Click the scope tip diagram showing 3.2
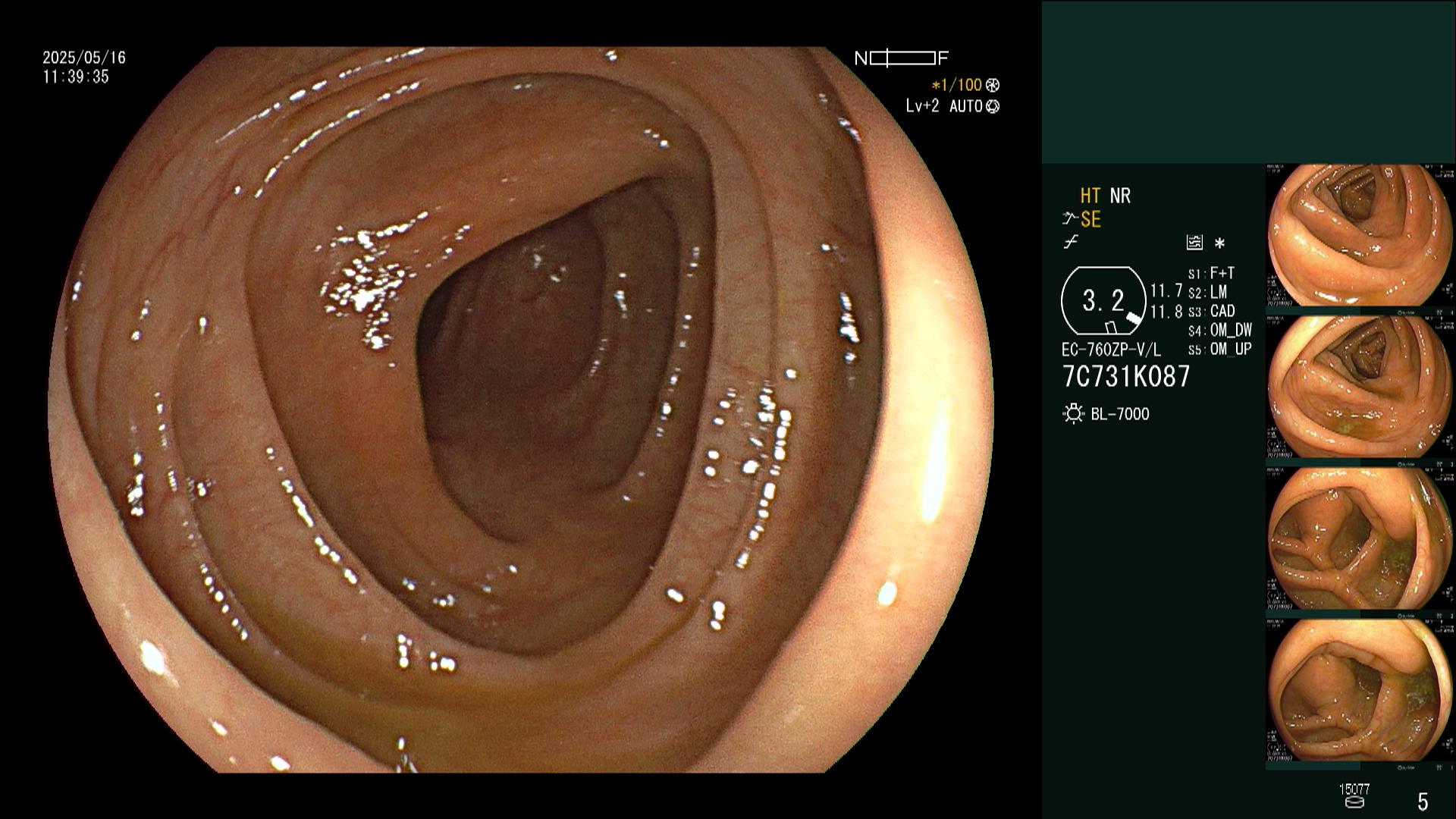 1103,301
